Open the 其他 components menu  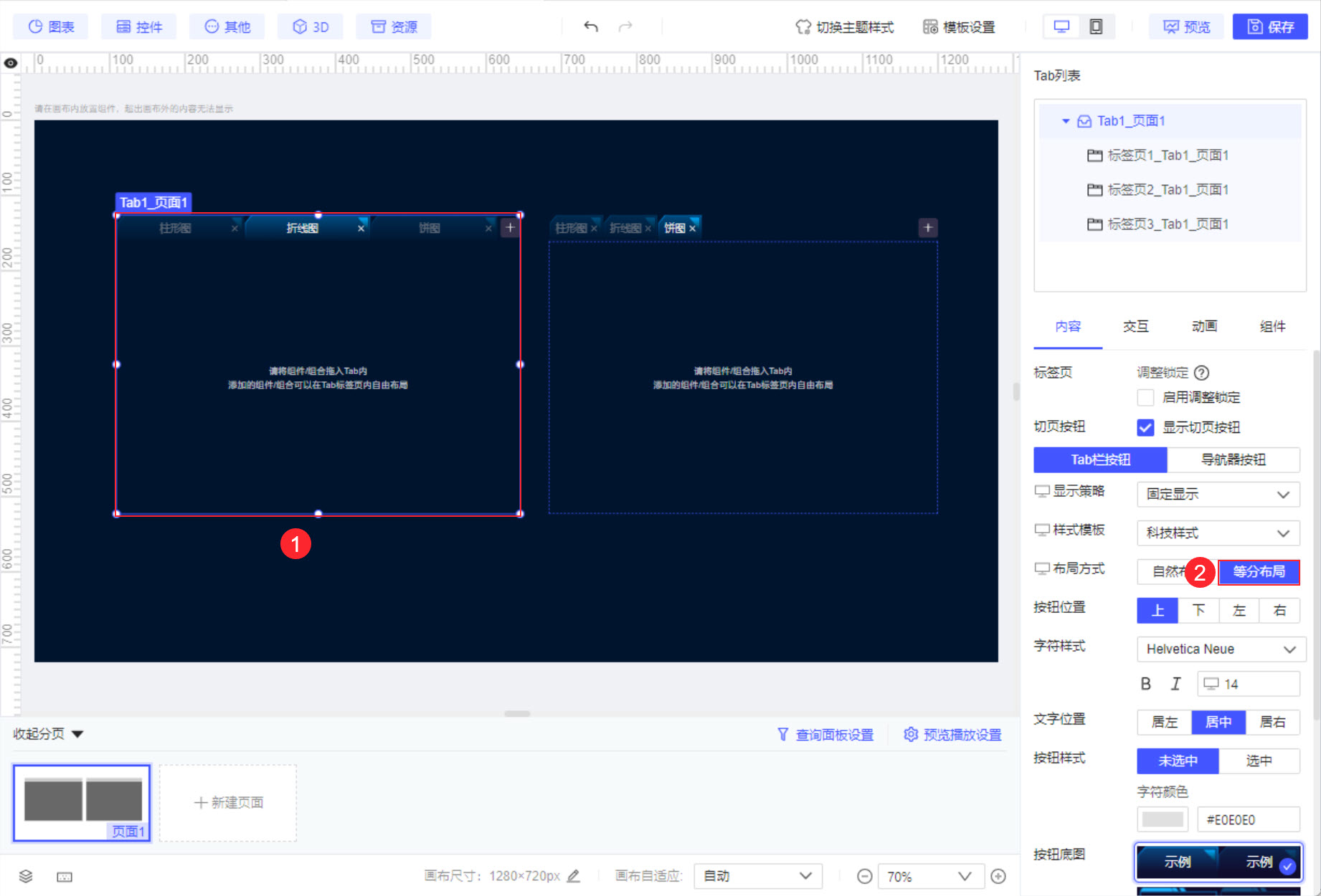tap(227, 27)
